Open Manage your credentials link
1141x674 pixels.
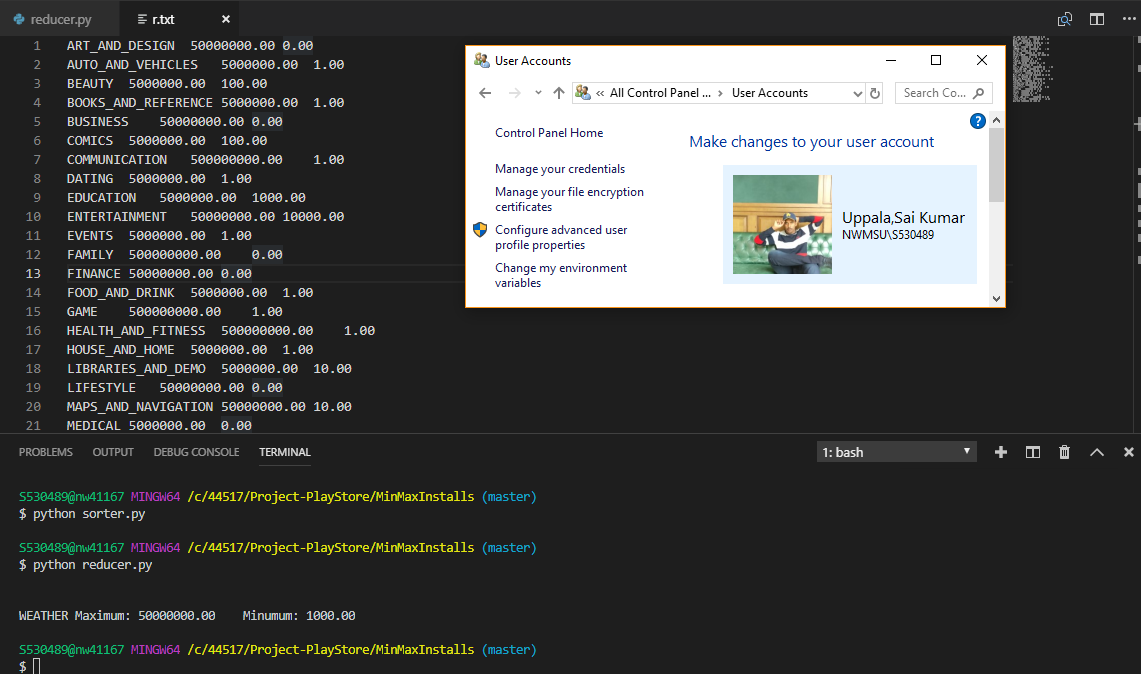(560, 169)
